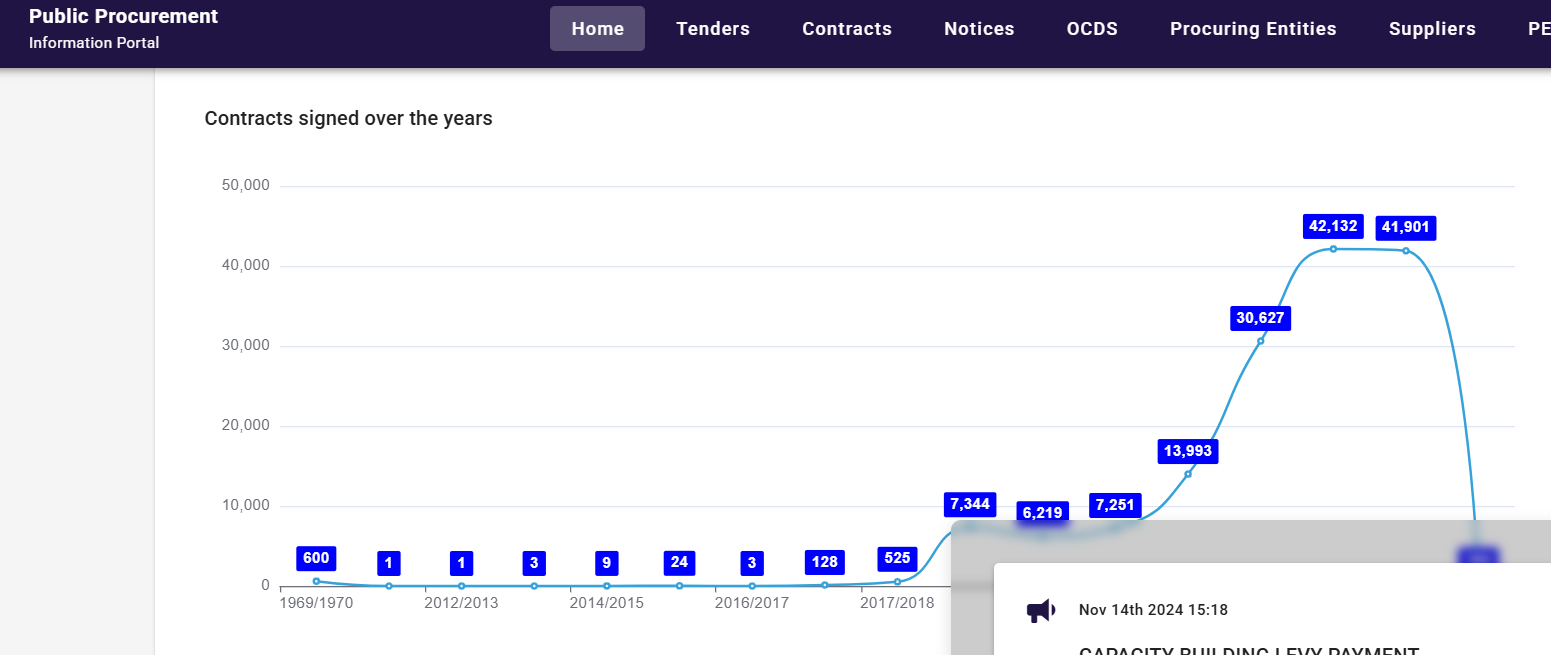
Task: Open the Suppliers navigation item
Action: (1432, 29)
